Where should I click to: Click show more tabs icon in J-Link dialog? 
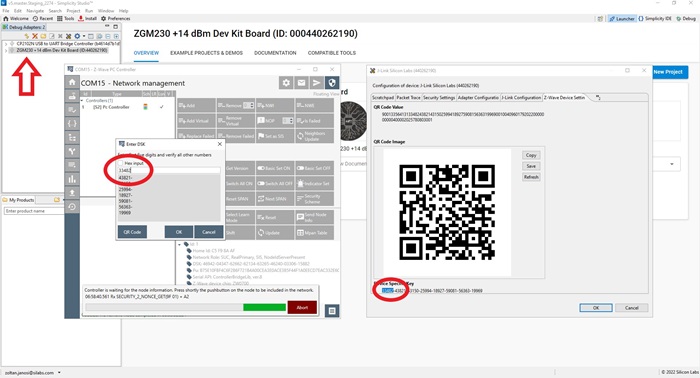(x=598, y=97)
